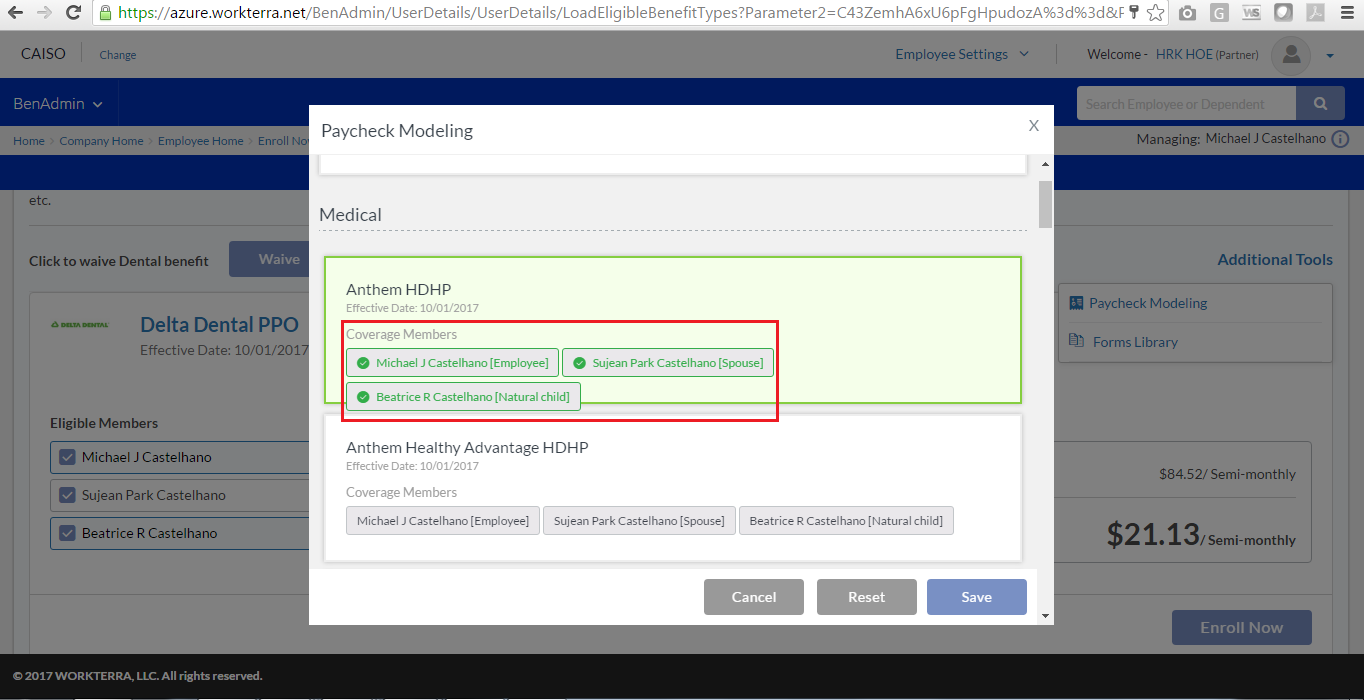Go to Company Home breadcrumb
The height and width of the screenshot is (700, 1364).
coord(101,141)
